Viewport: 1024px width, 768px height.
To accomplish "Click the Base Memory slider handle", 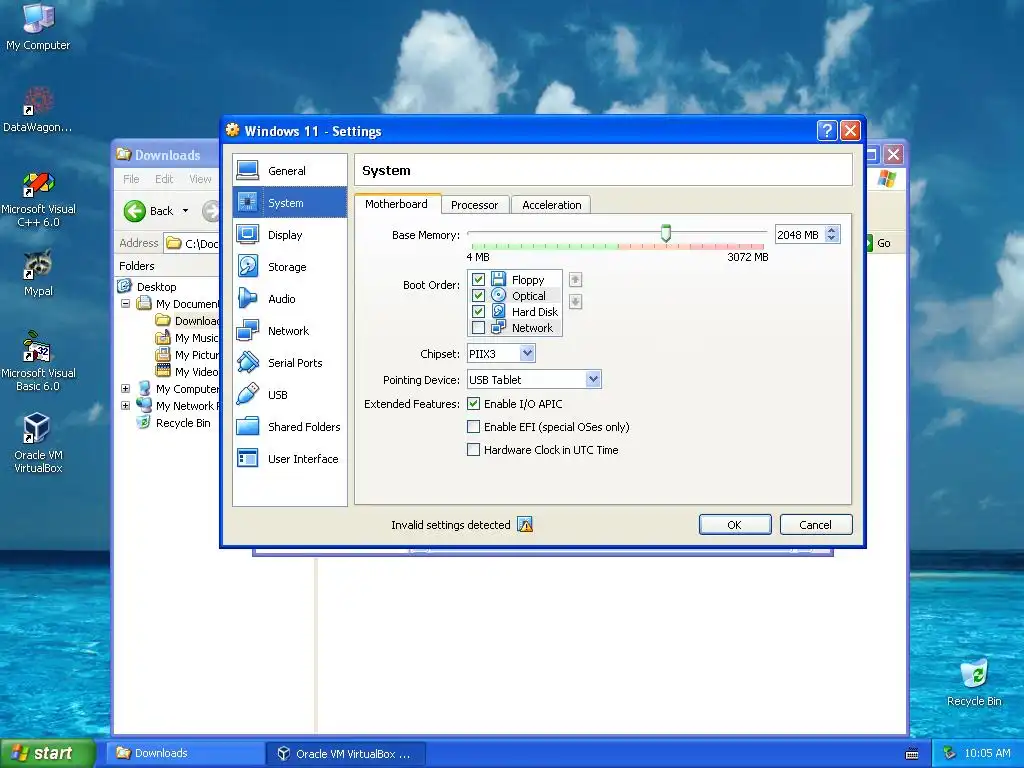I will (x=665, y=232).
